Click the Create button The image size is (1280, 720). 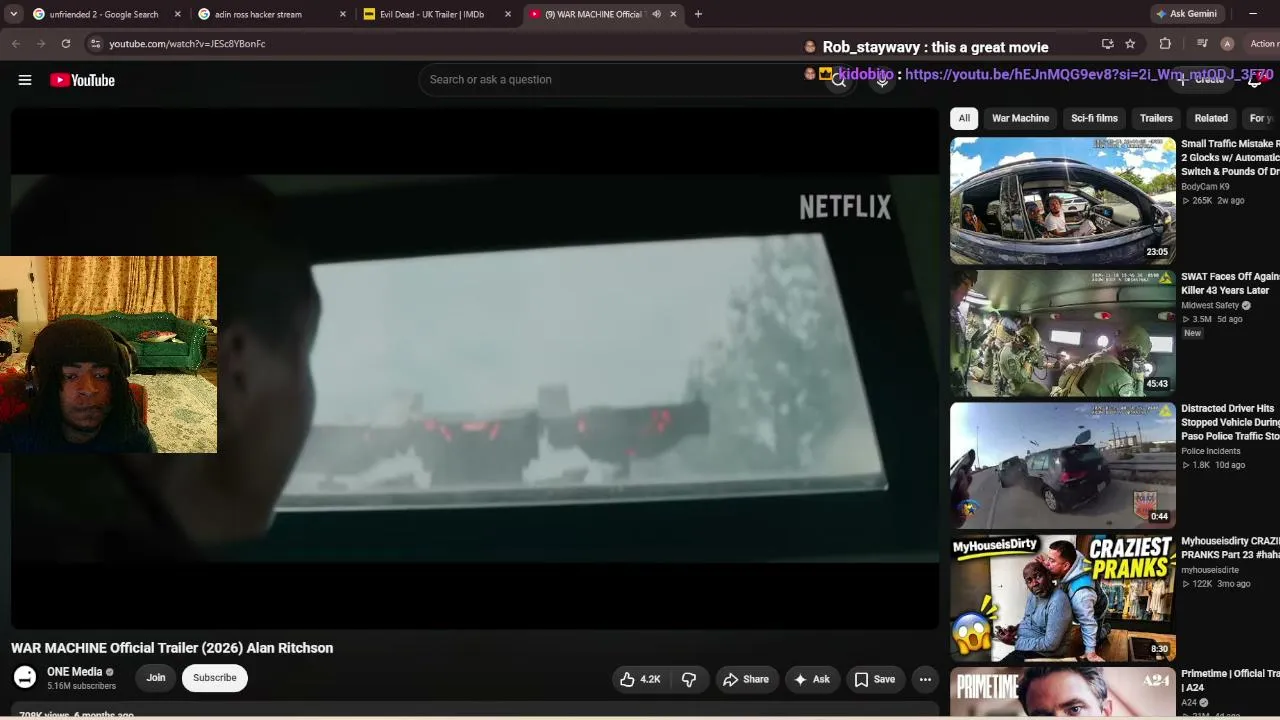coord(1201,80)
